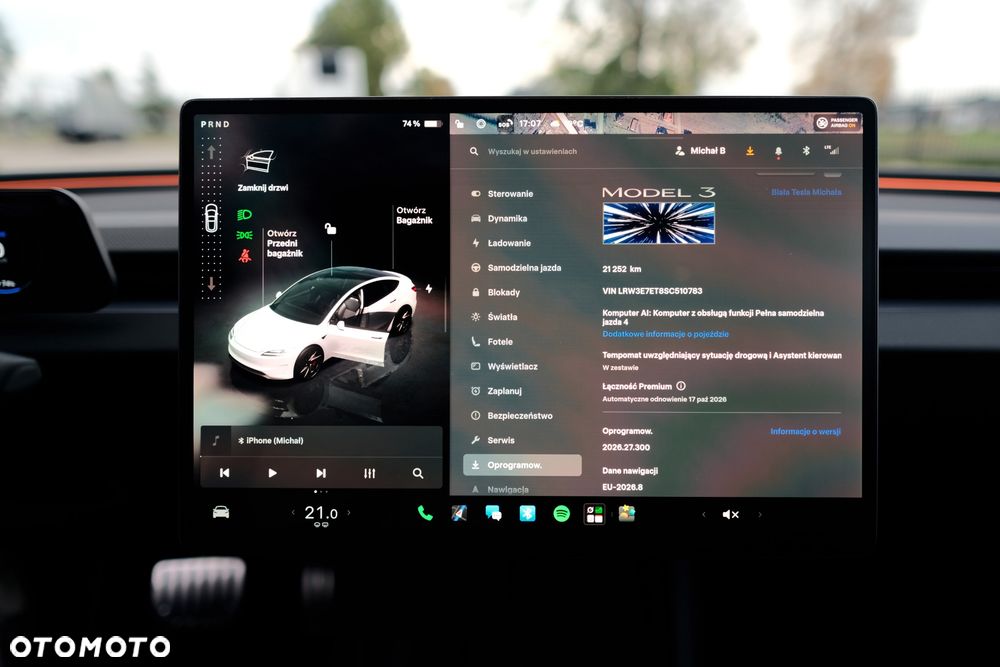Viewport: 1000px width, 667px height.
Task: Tap the charge port lightning icon
Action: coord(429,289)
